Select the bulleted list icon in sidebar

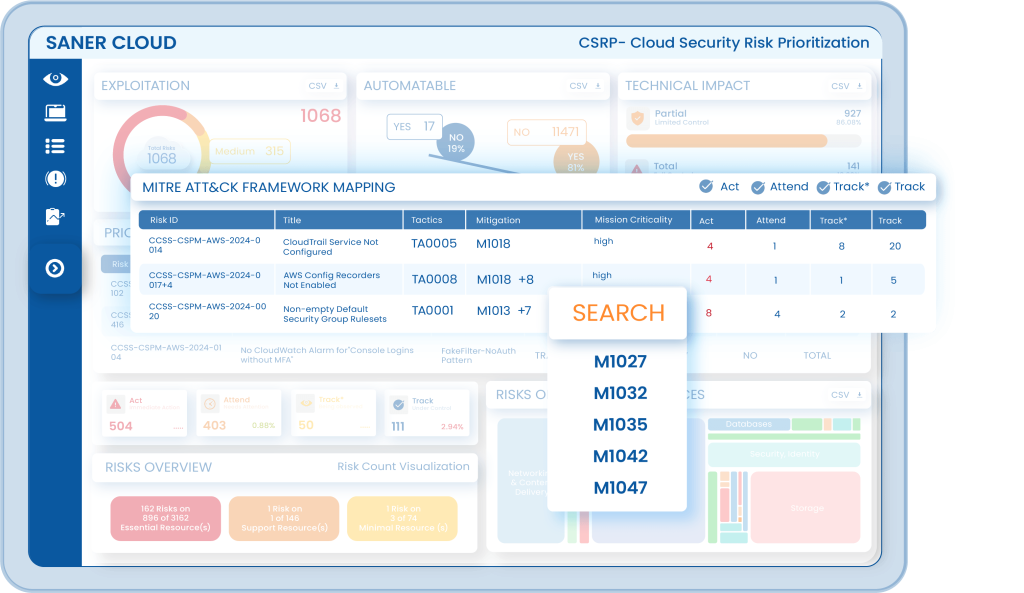[x=56, y=146]
